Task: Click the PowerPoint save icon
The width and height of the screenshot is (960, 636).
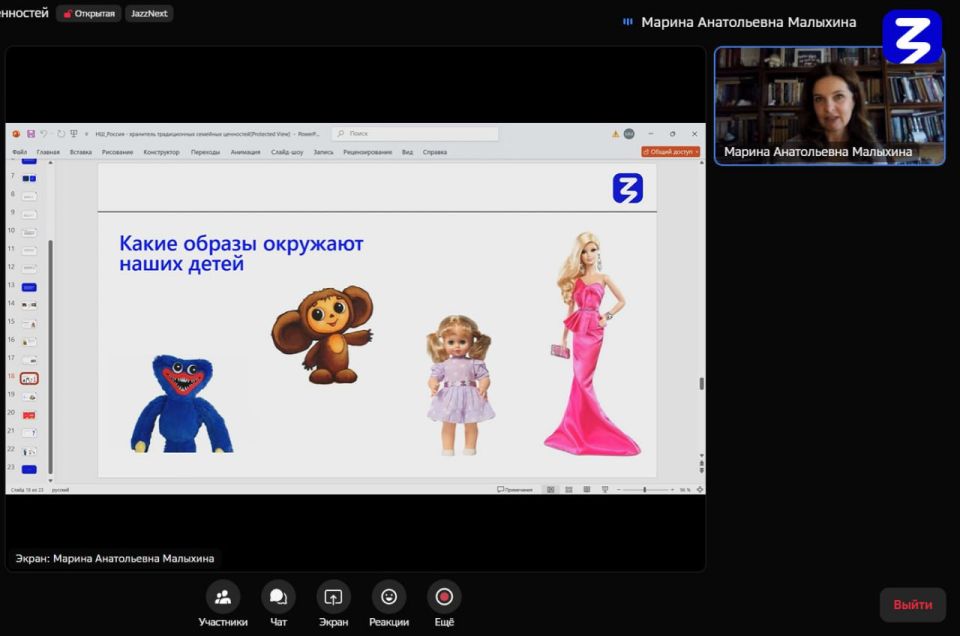Action: tap(31, 133)
